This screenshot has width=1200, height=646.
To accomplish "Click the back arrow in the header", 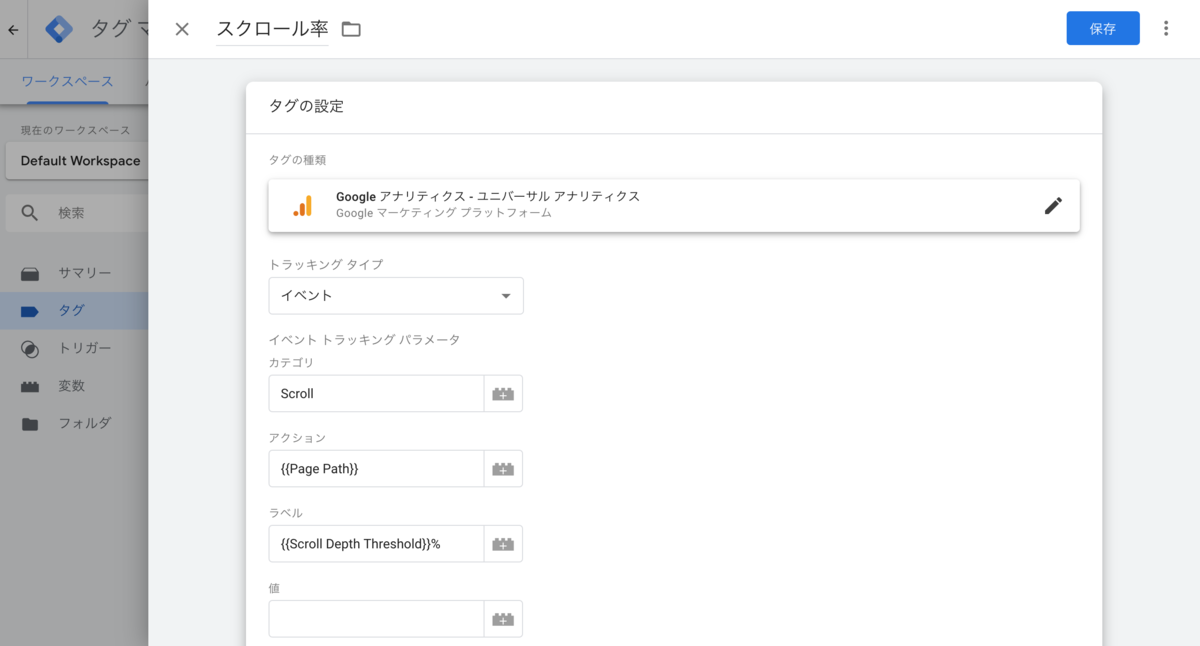I will [x=14, y=29].
